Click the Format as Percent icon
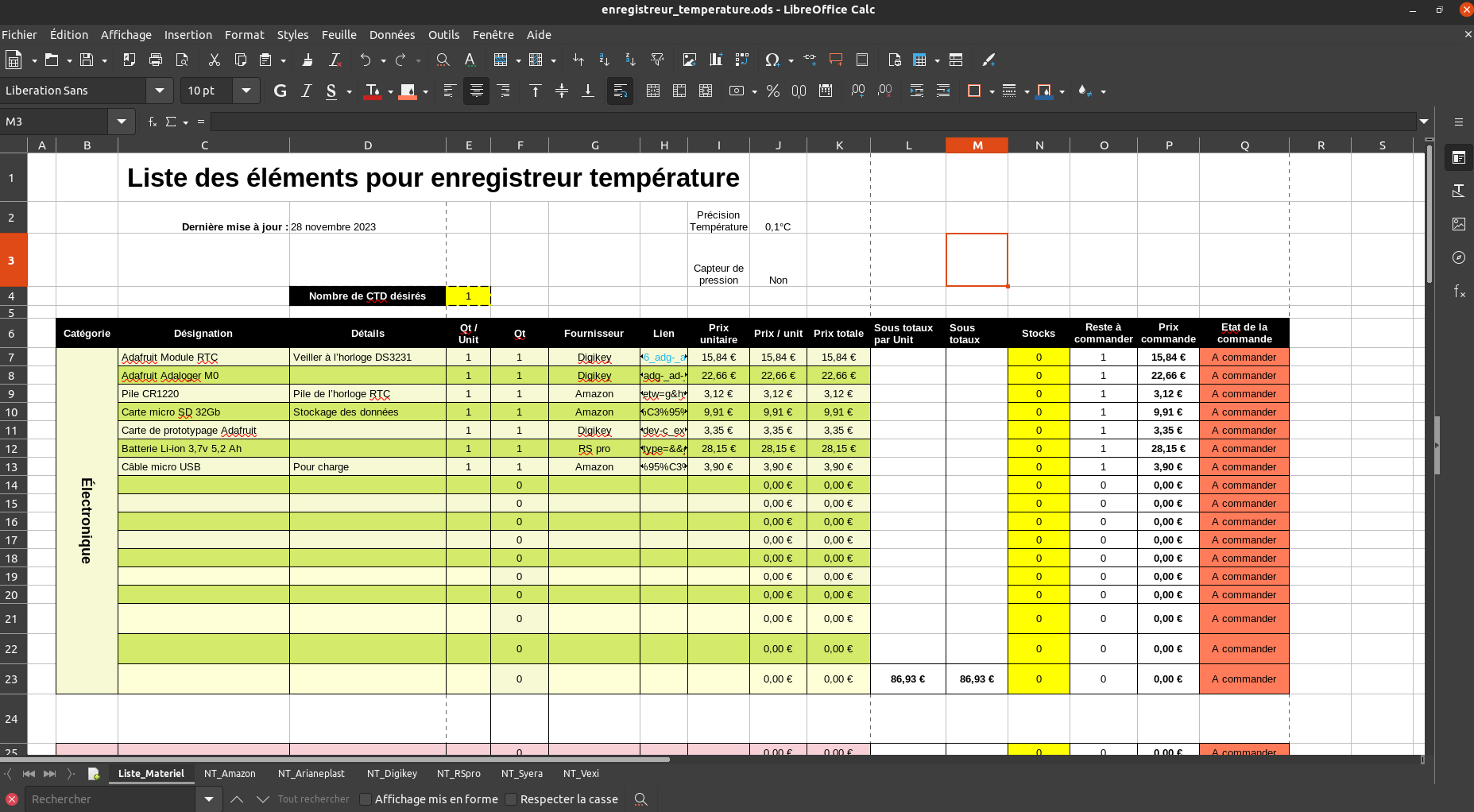The height and width of the screenshot is (812, 1474). click(x=772, y=91)
